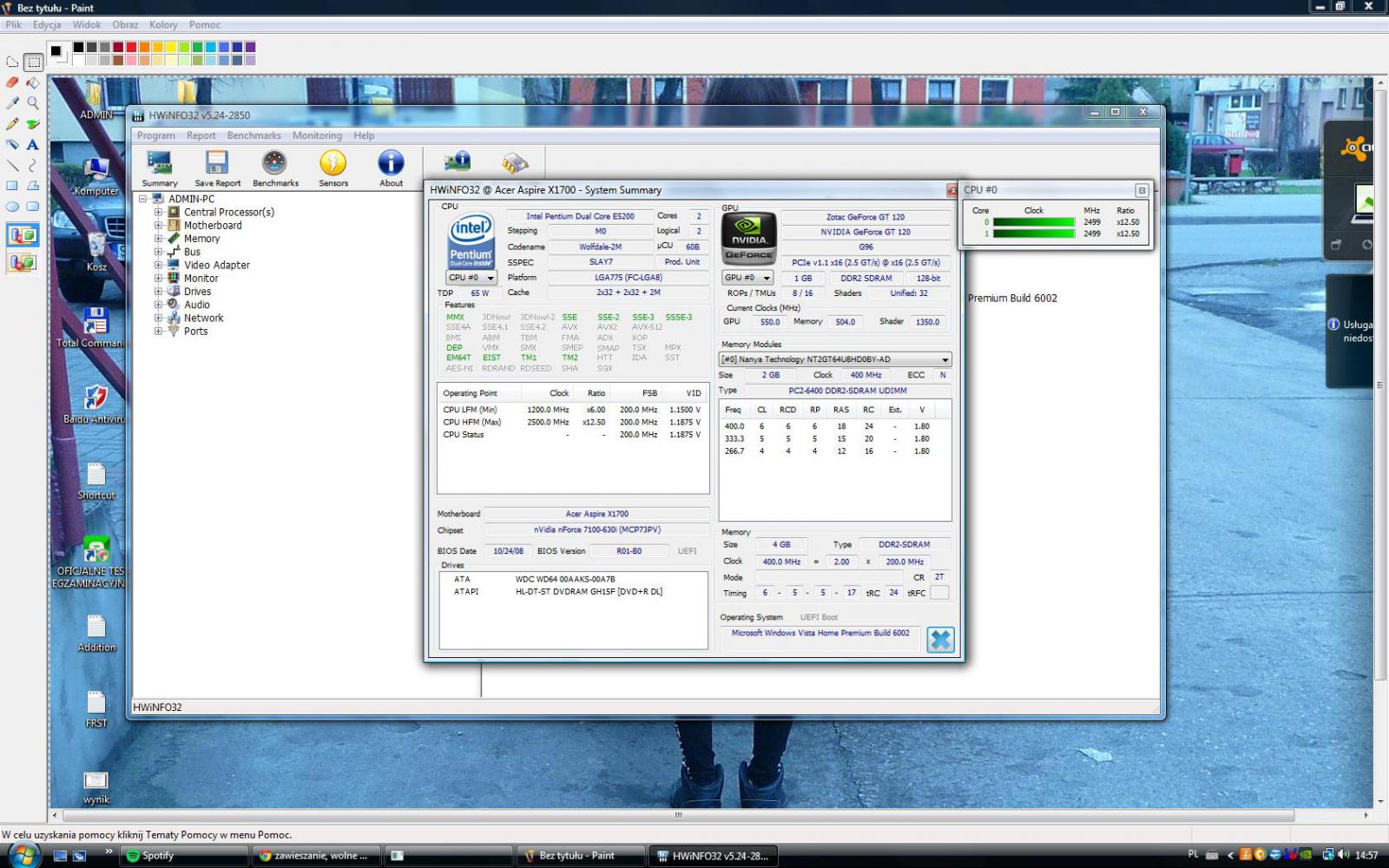The width and height of the screenshot is (1389, 868).
Task: Select the Free-Form Select tool in Paint
Action: coord(12,62)
